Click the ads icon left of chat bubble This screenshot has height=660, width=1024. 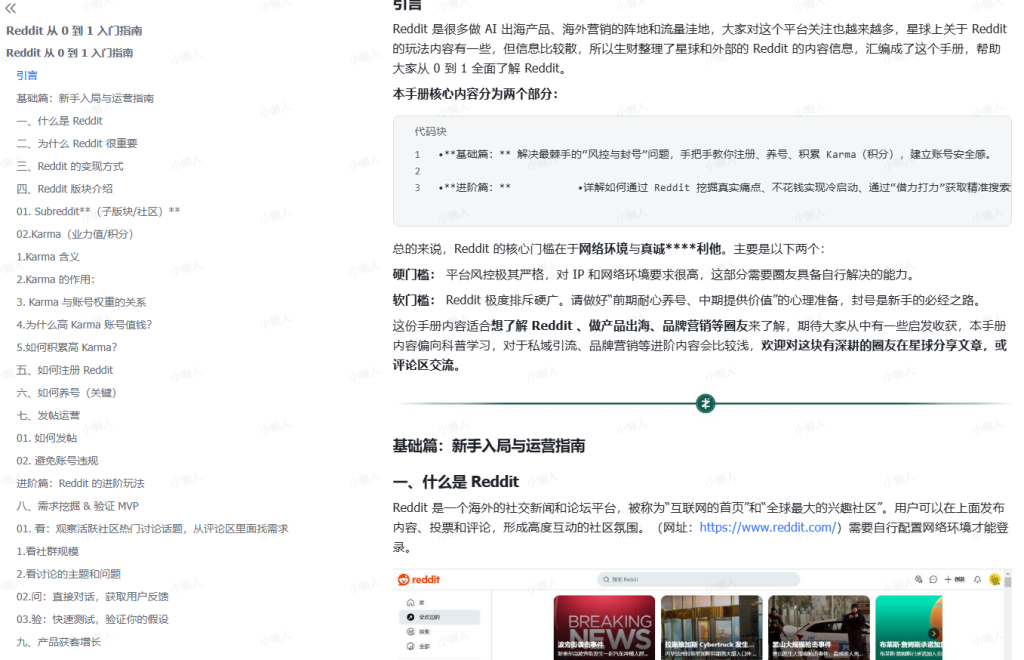point(918,579)
